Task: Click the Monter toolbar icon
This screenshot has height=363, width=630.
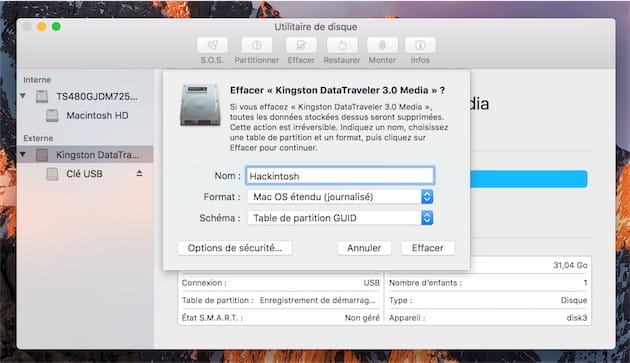Action: tap(382, 45)
